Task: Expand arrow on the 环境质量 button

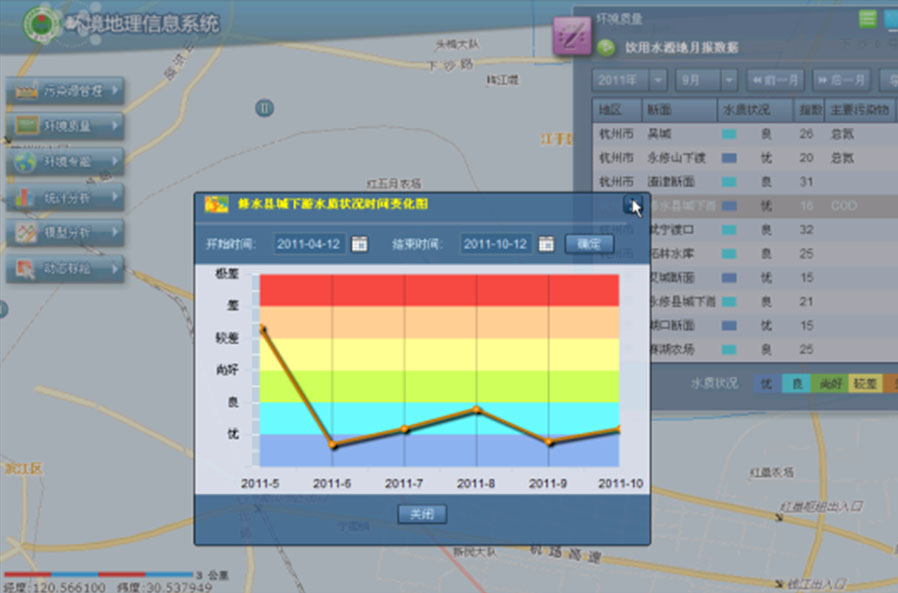Action: 115,126
